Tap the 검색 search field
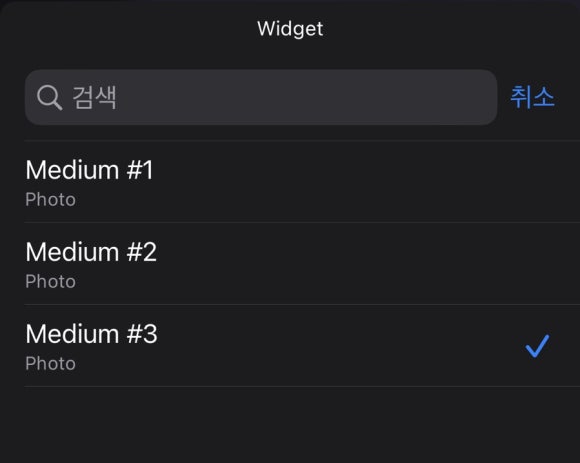This screenshot has width=580, height=463. (261, 97)
